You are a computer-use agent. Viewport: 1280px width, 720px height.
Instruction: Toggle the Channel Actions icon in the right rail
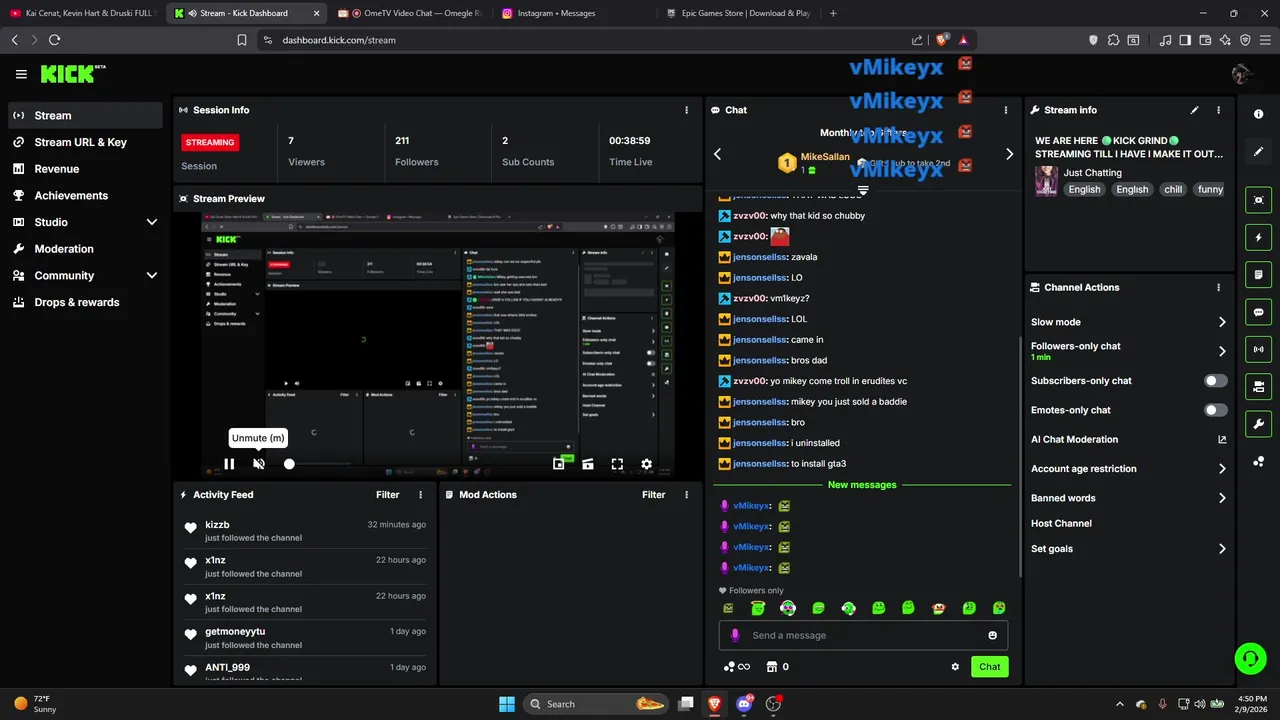1259,386
